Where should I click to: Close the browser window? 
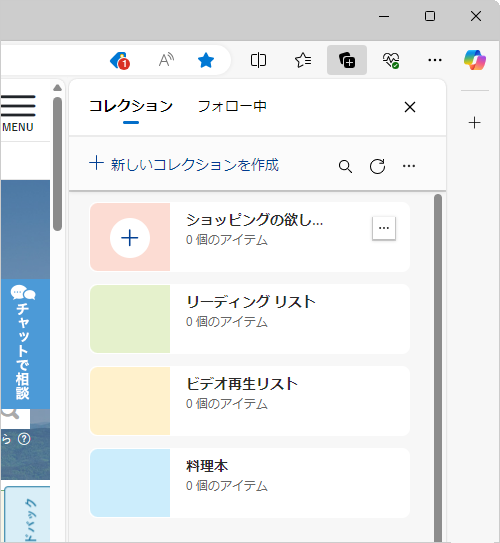(x=476, y=16)
